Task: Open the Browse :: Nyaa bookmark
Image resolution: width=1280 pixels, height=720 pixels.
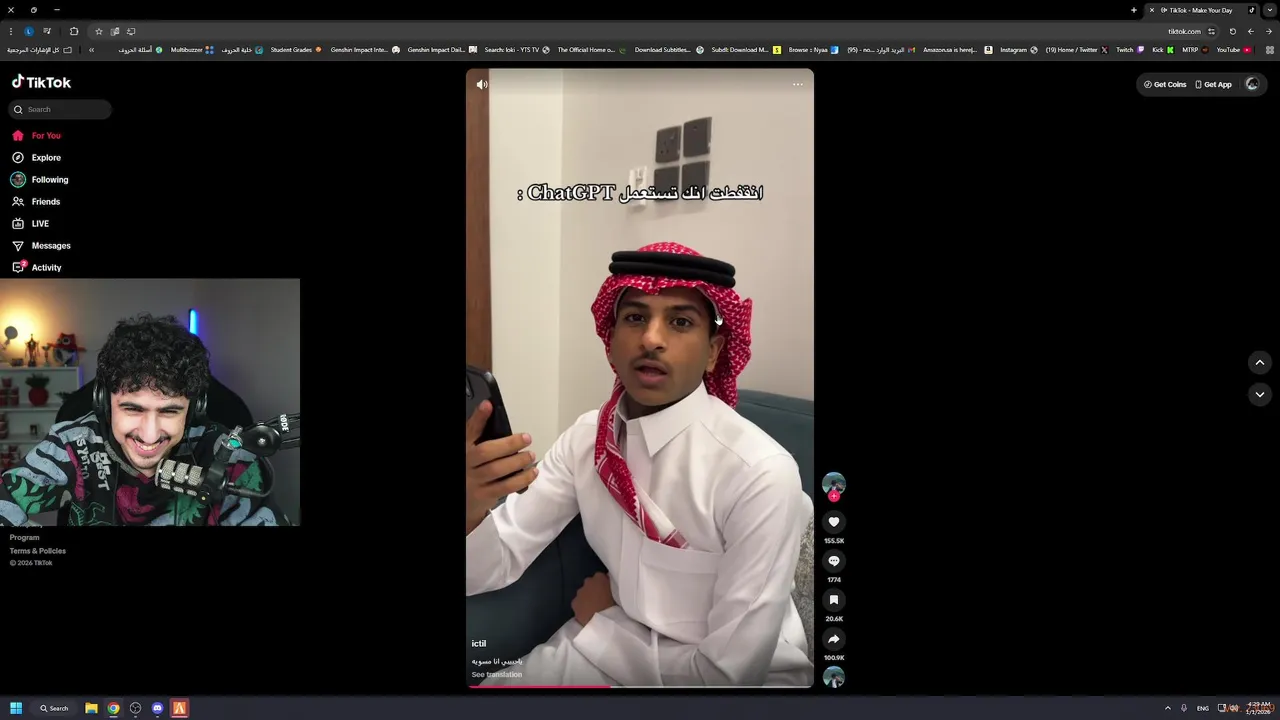Action: (813, 50)
